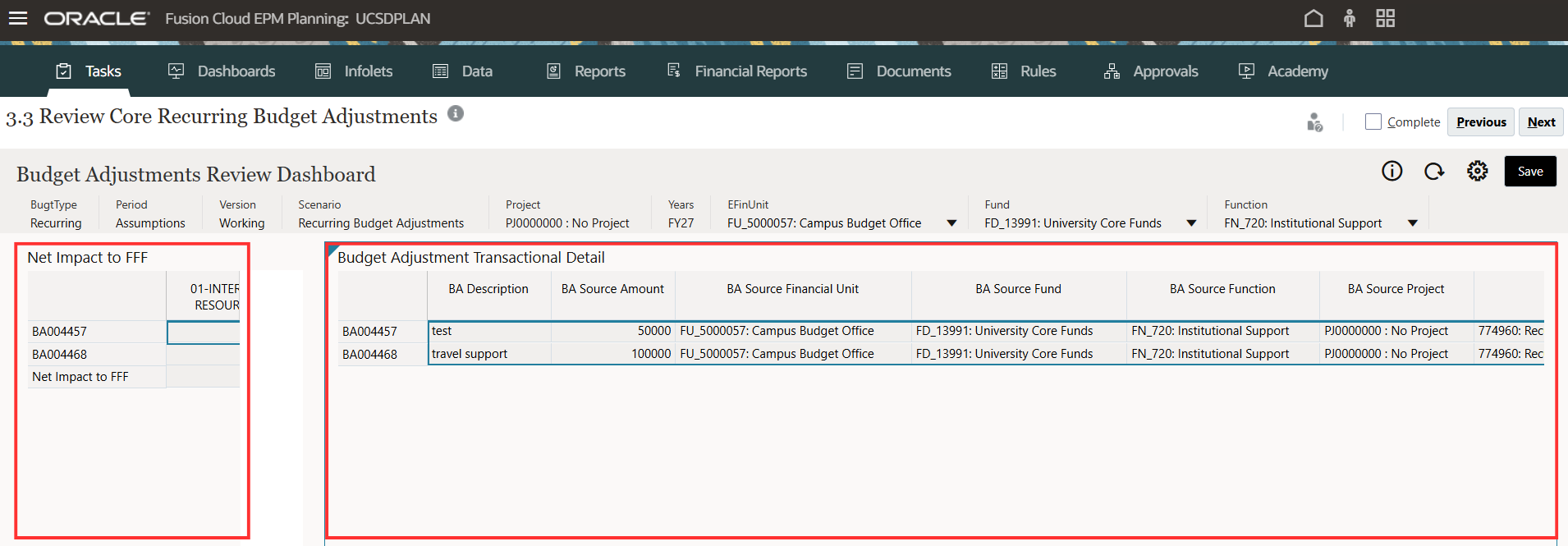1568x546 pixels.
Task: Click the Documents icon
Action: click(x=855, y=71)
